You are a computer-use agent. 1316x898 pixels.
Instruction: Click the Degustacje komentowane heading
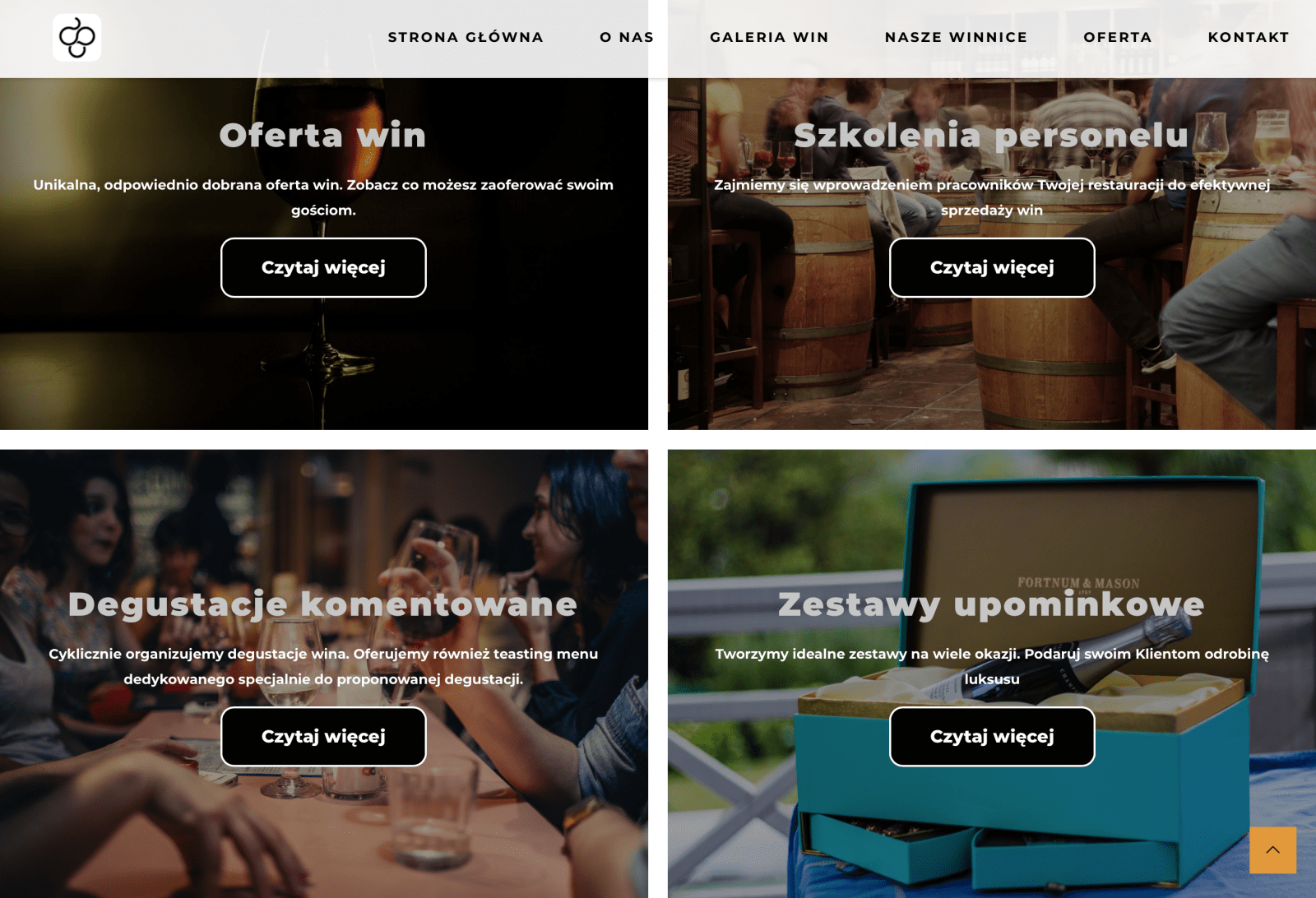point(323,604)
